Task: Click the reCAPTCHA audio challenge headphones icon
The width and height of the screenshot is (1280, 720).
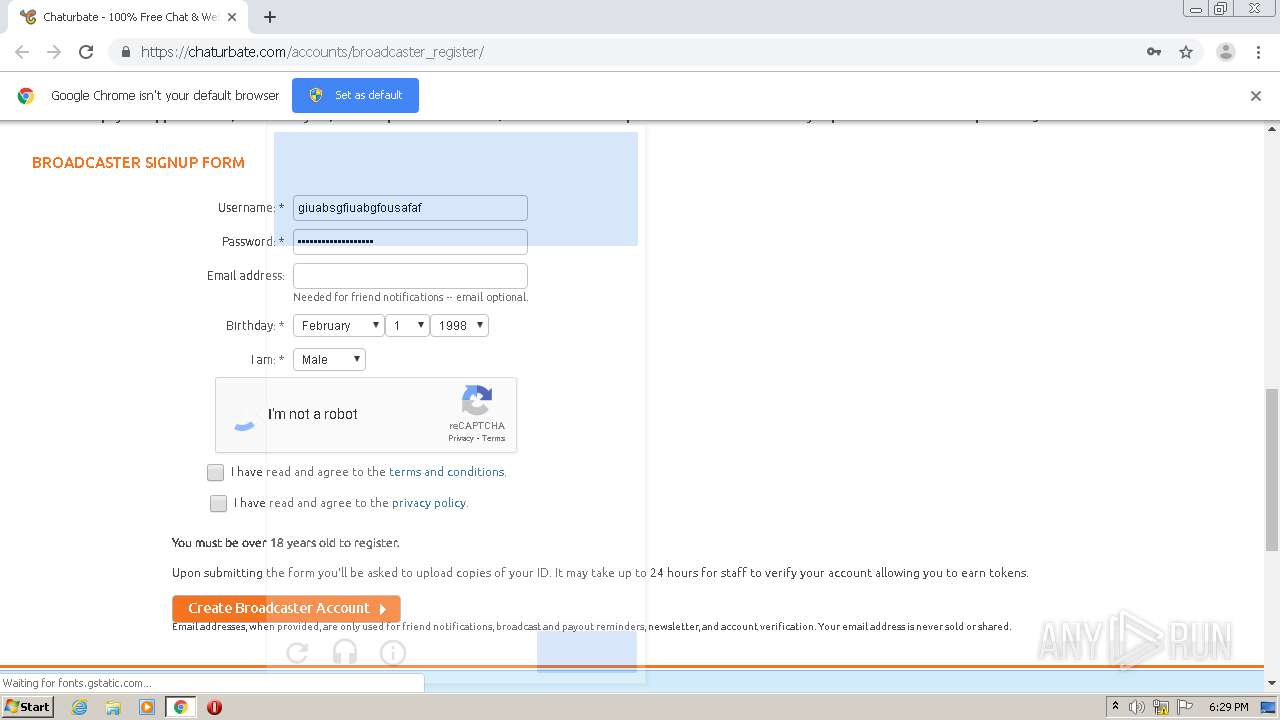Action: tap(345, 653)
